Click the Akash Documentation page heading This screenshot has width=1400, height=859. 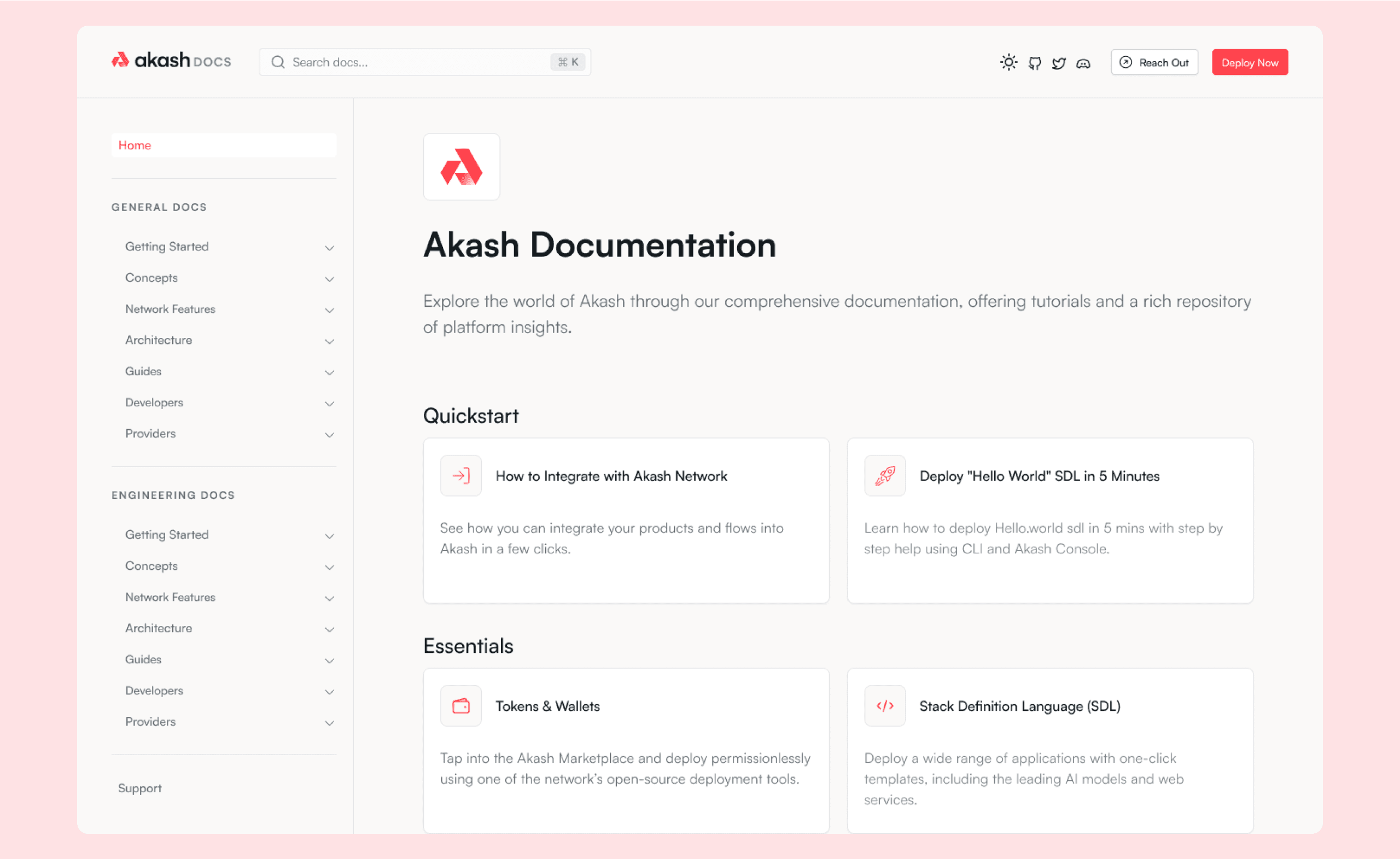[x=599, y=246]
